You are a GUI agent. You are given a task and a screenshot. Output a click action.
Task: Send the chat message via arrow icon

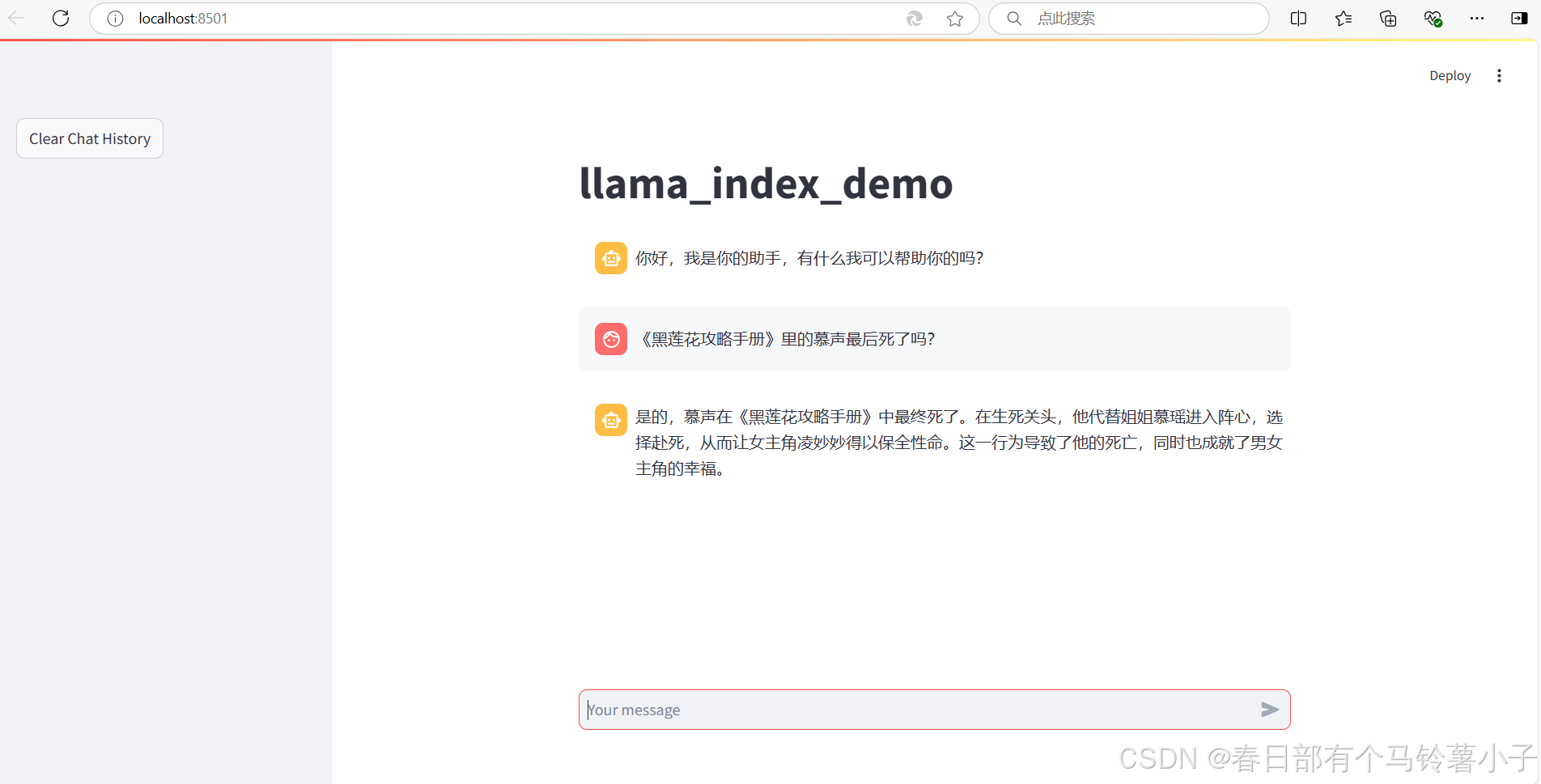(1270, 710)
